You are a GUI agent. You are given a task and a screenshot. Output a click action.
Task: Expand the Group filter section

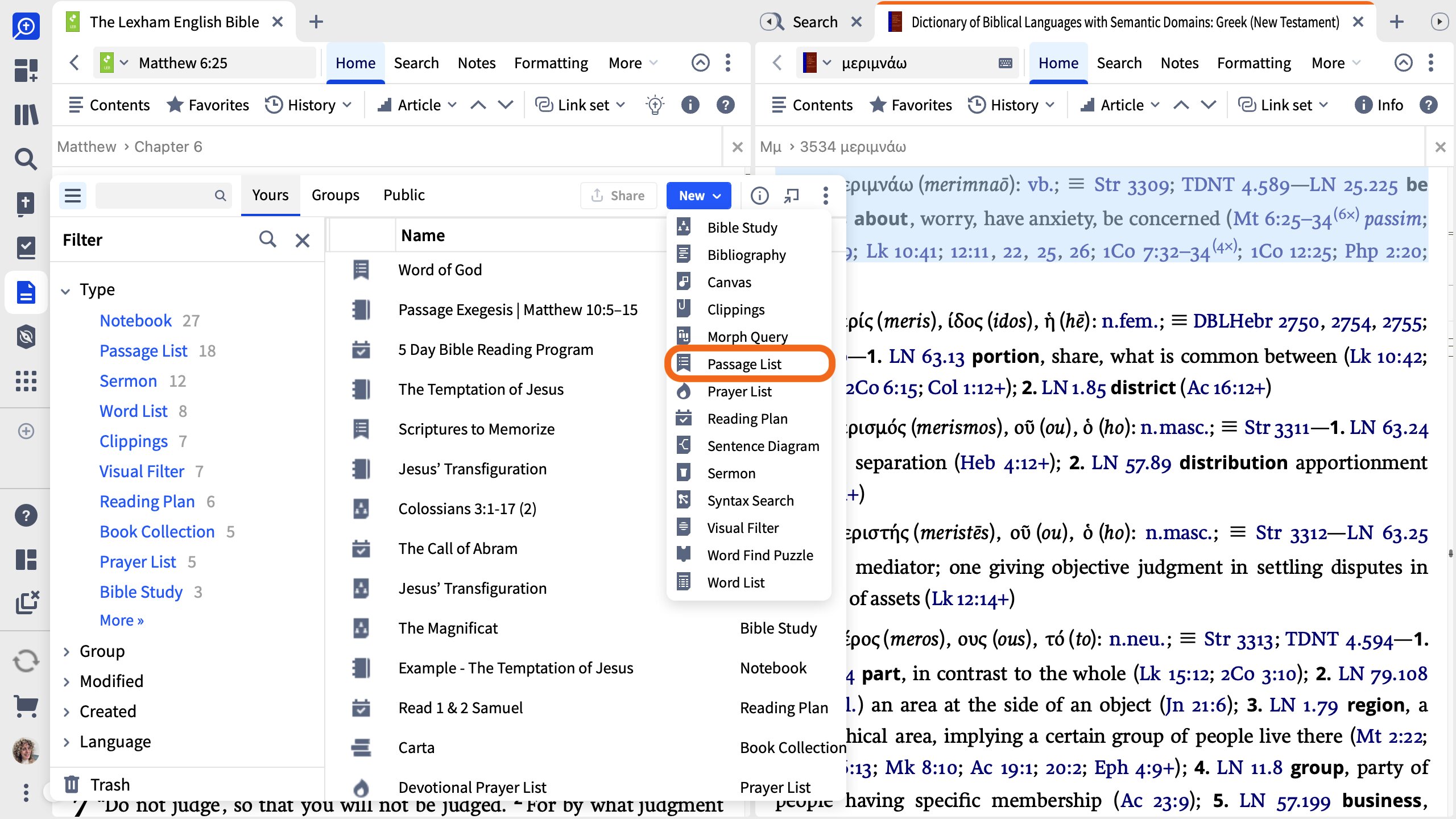(x=66, y=651)
